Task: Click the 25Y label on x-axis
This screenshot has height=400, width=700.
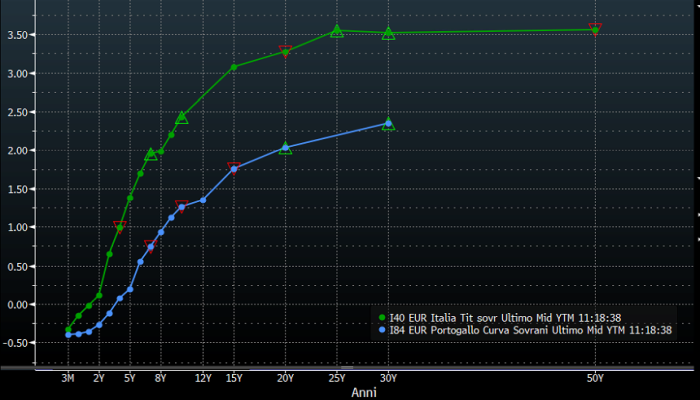Action: click(337, 378)
